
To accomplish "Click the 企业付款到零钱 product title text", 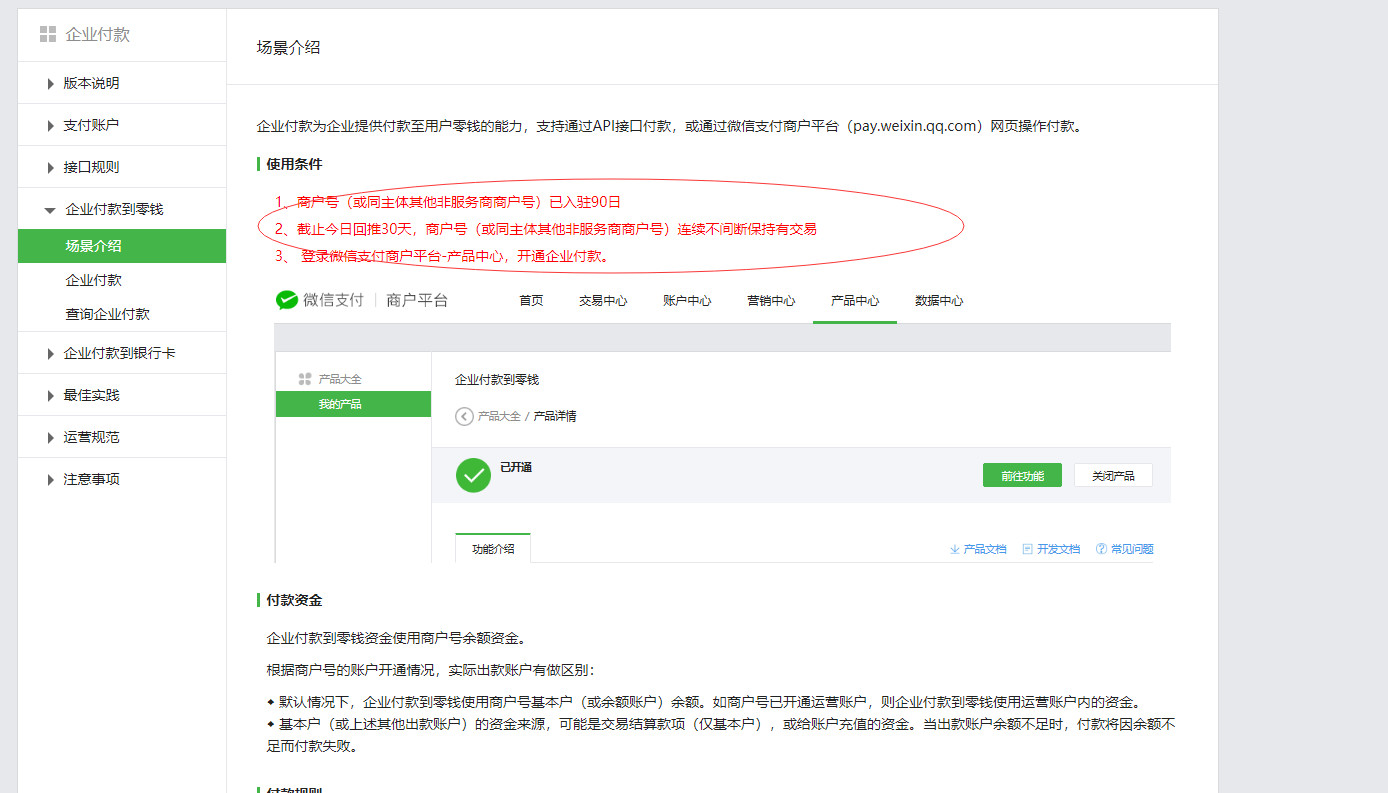I will click(x=497, y=379).
